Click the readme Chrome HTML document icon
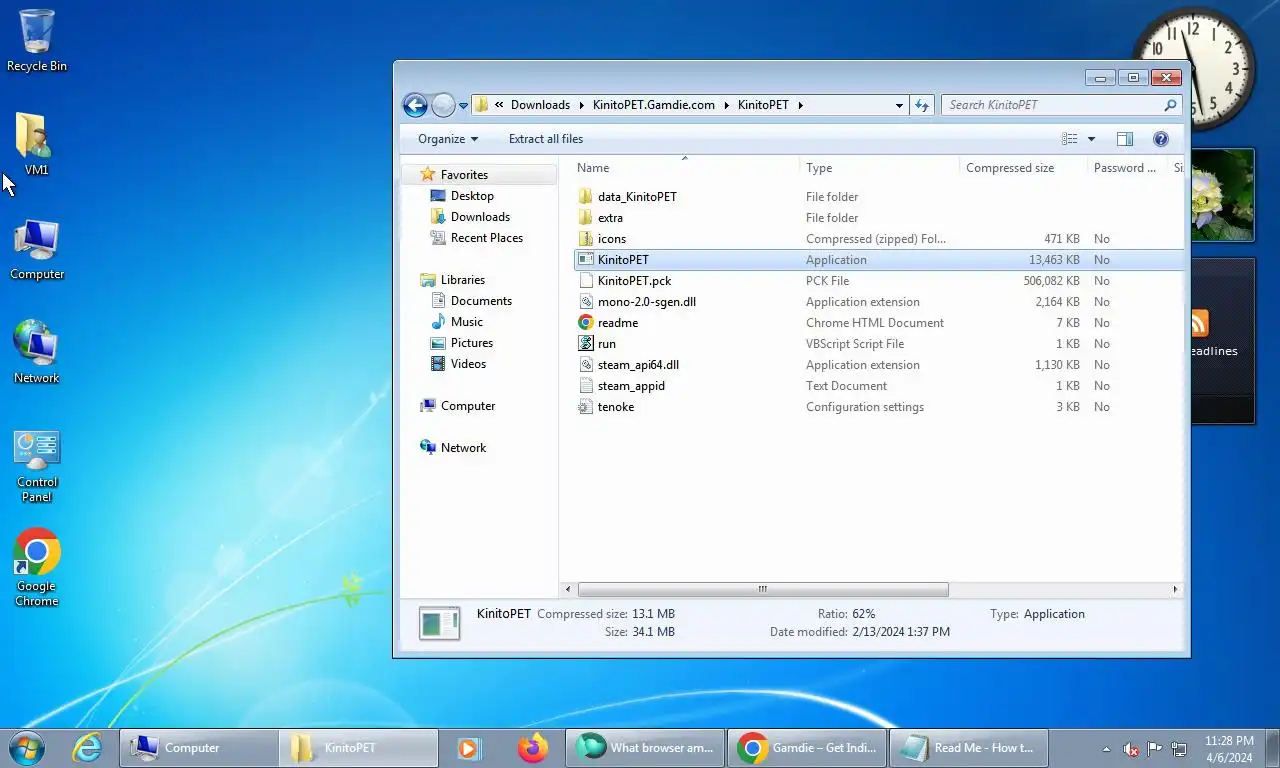This screenshot has width=1280, height=768. click(x=586, y=323)
